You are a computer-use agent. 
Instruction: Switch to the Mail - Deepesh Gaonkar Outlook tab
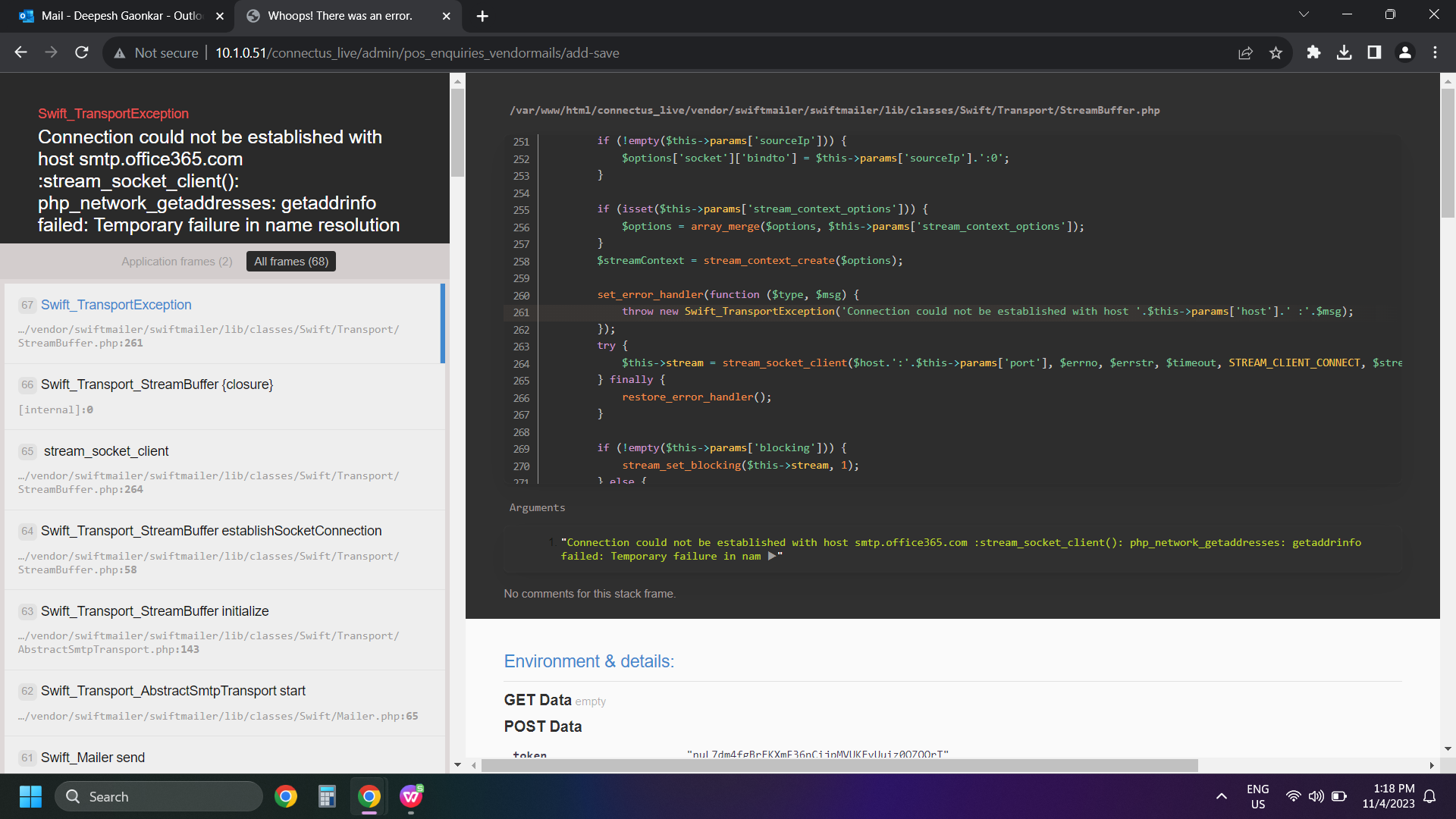[118, 16]
